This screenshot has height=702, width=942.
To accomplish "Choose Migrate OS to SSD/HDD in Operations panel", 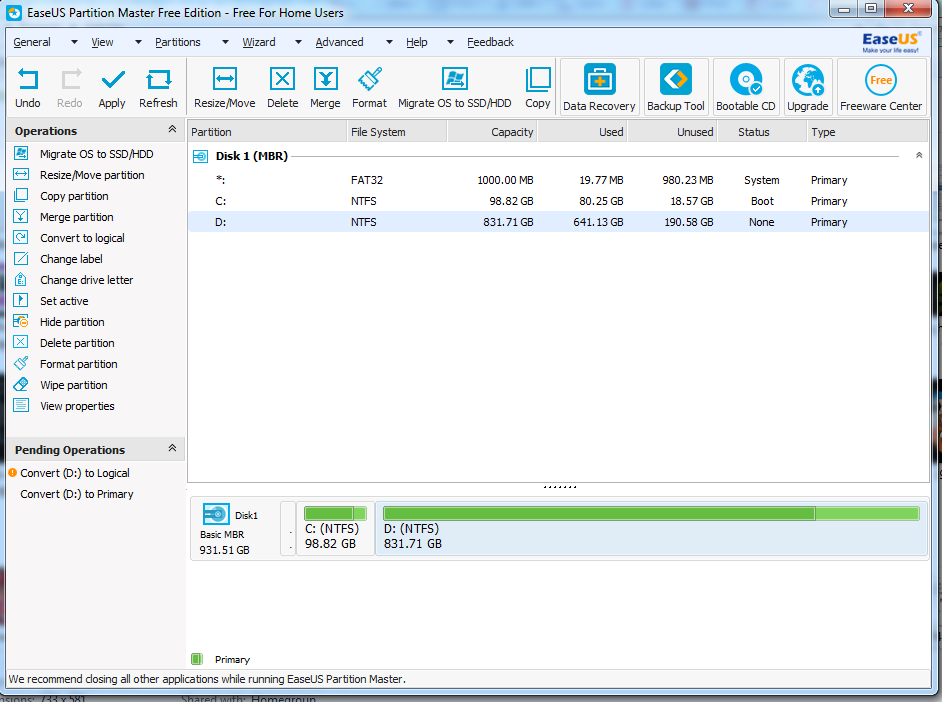I will (x=97, y=154).
